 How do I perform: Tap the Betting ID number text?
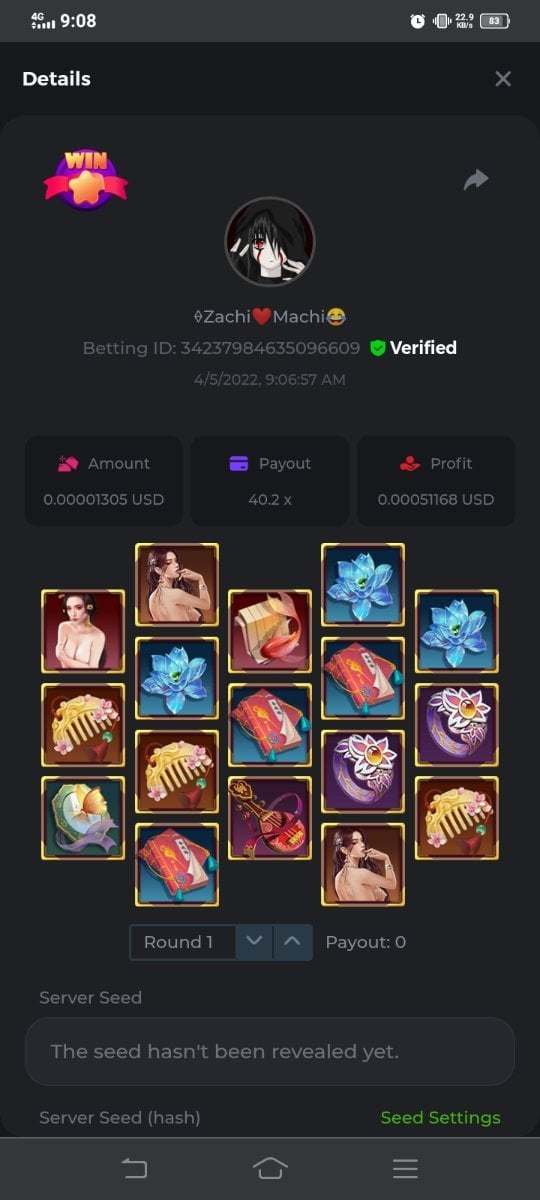click(x=270, y=348)
